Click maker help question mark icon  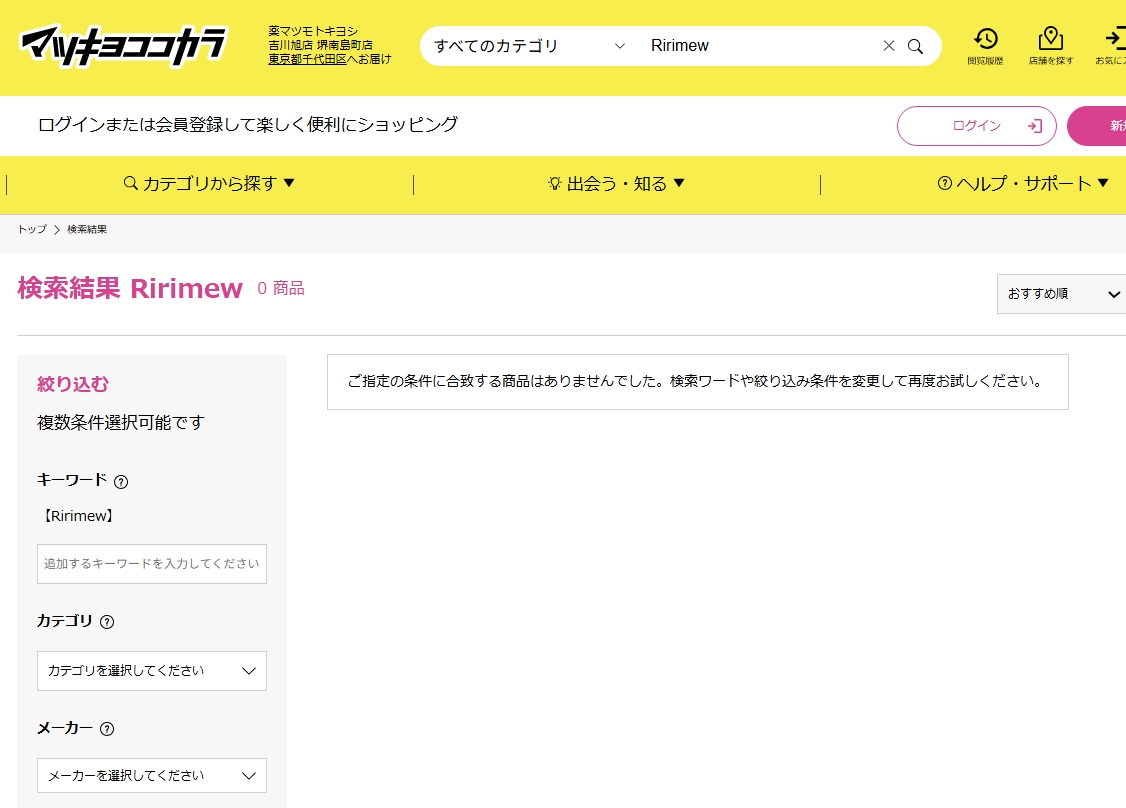pyautogui.click(x=107, y=729)
